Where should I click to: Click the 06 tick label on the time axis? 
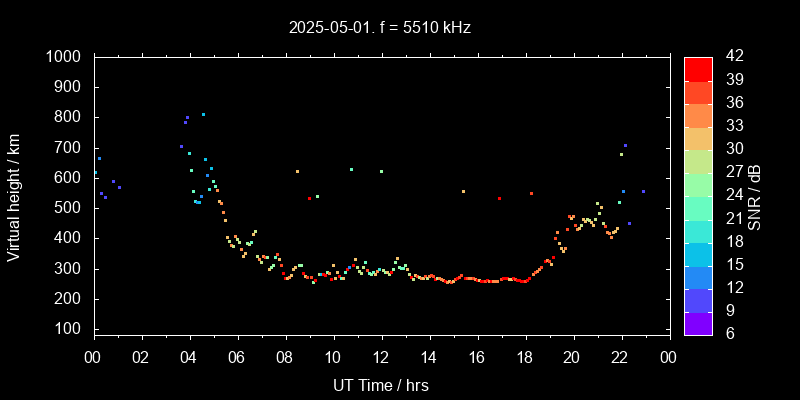237,358
